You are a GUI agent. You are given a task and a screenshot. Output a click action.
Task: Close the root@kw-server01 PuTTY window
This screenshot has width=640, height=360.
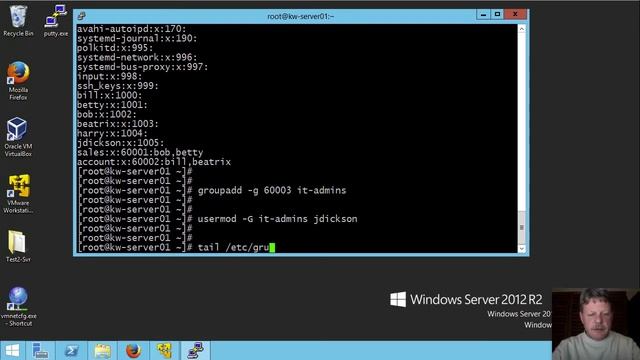point(515,15)
